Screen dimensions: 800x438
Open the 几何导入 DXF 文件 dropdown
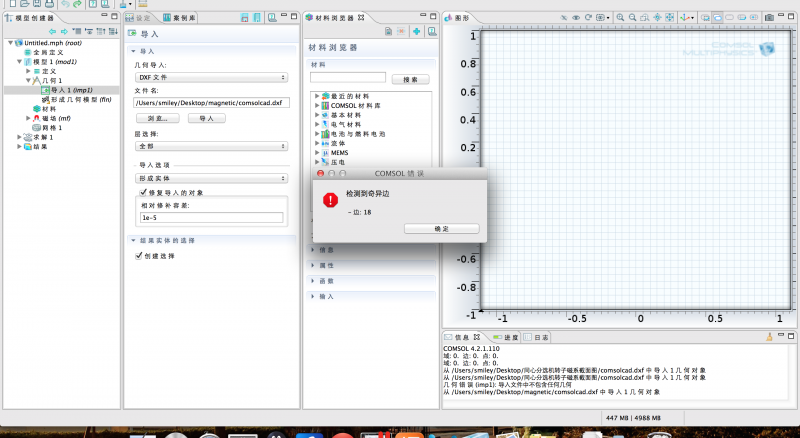[x=212, y=77]
